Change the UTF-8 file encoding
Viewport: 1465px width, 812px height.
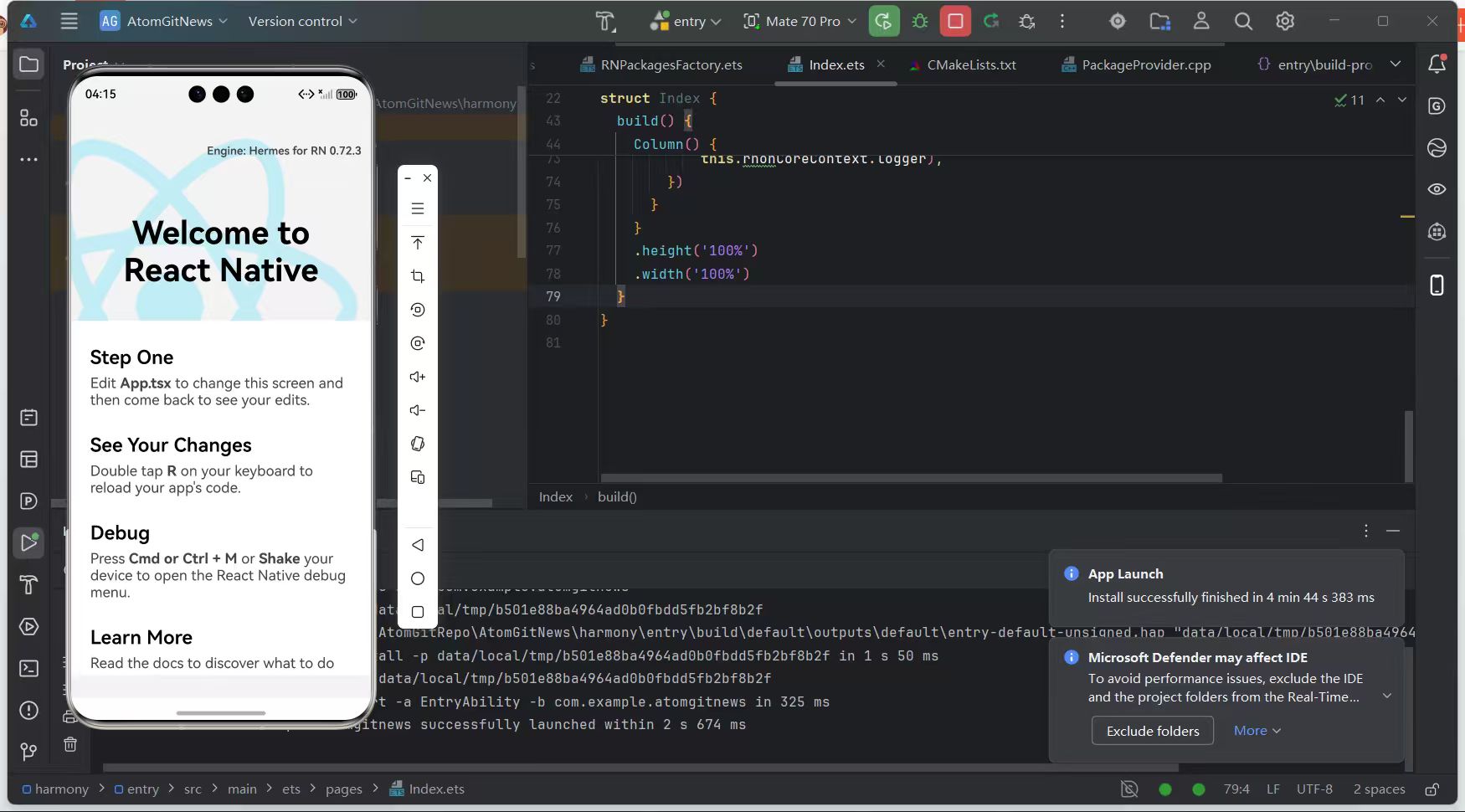[1314, 789]
